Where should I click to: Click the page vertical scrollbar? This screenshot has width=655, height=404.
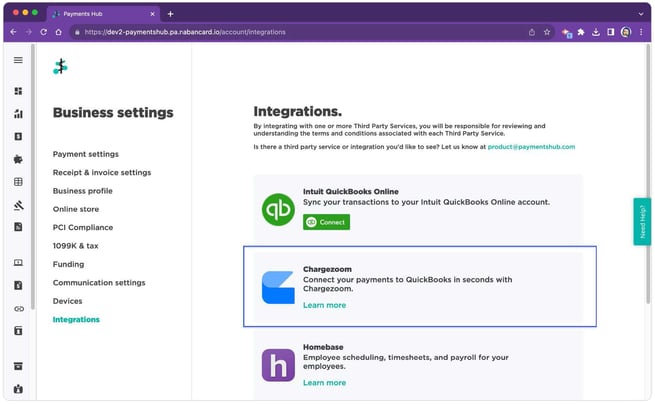click(x=648, y=173)
